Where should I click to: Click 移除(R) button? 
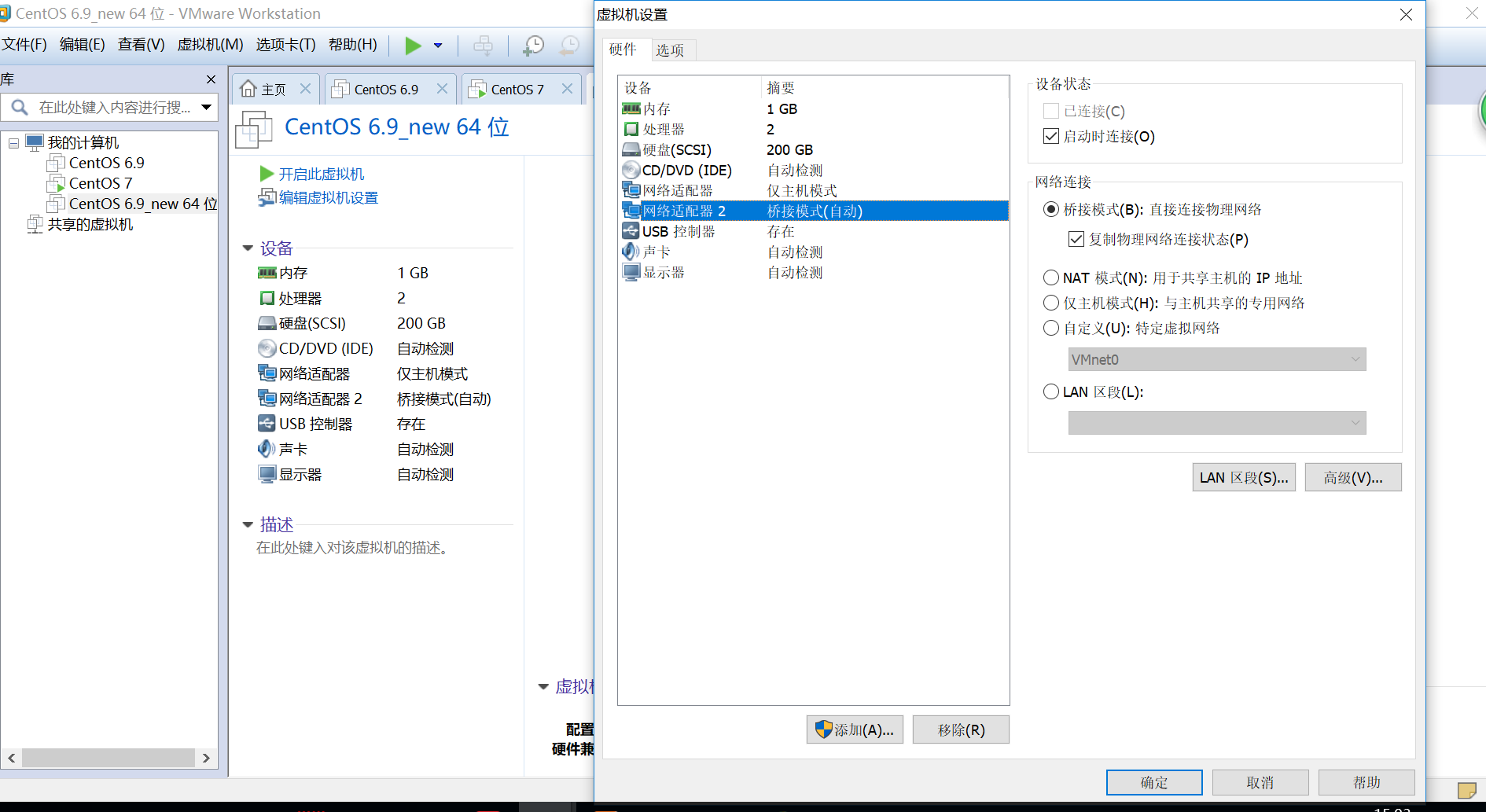[961, 729]
